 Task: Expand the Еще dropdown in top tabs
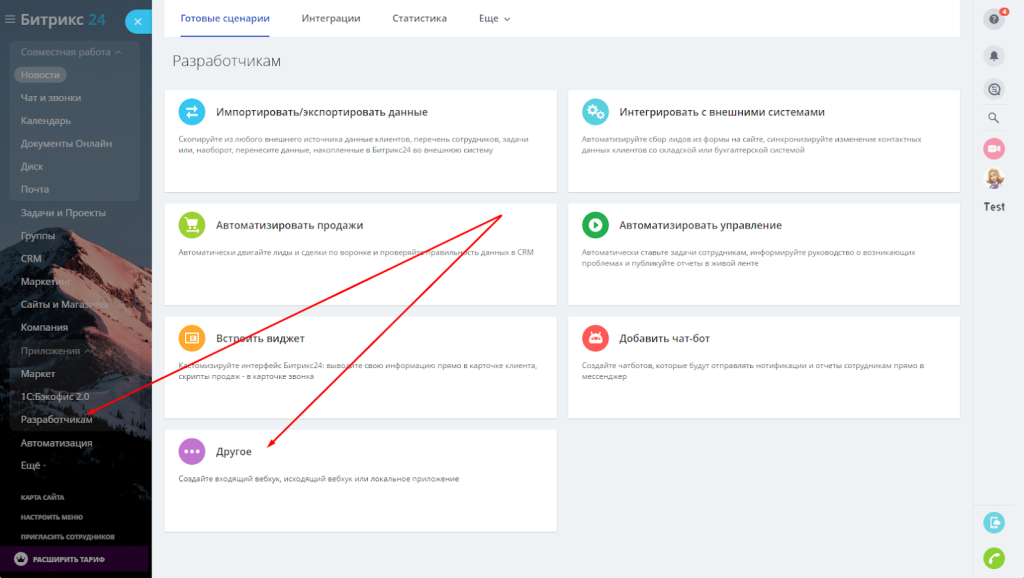pos(494,19)
